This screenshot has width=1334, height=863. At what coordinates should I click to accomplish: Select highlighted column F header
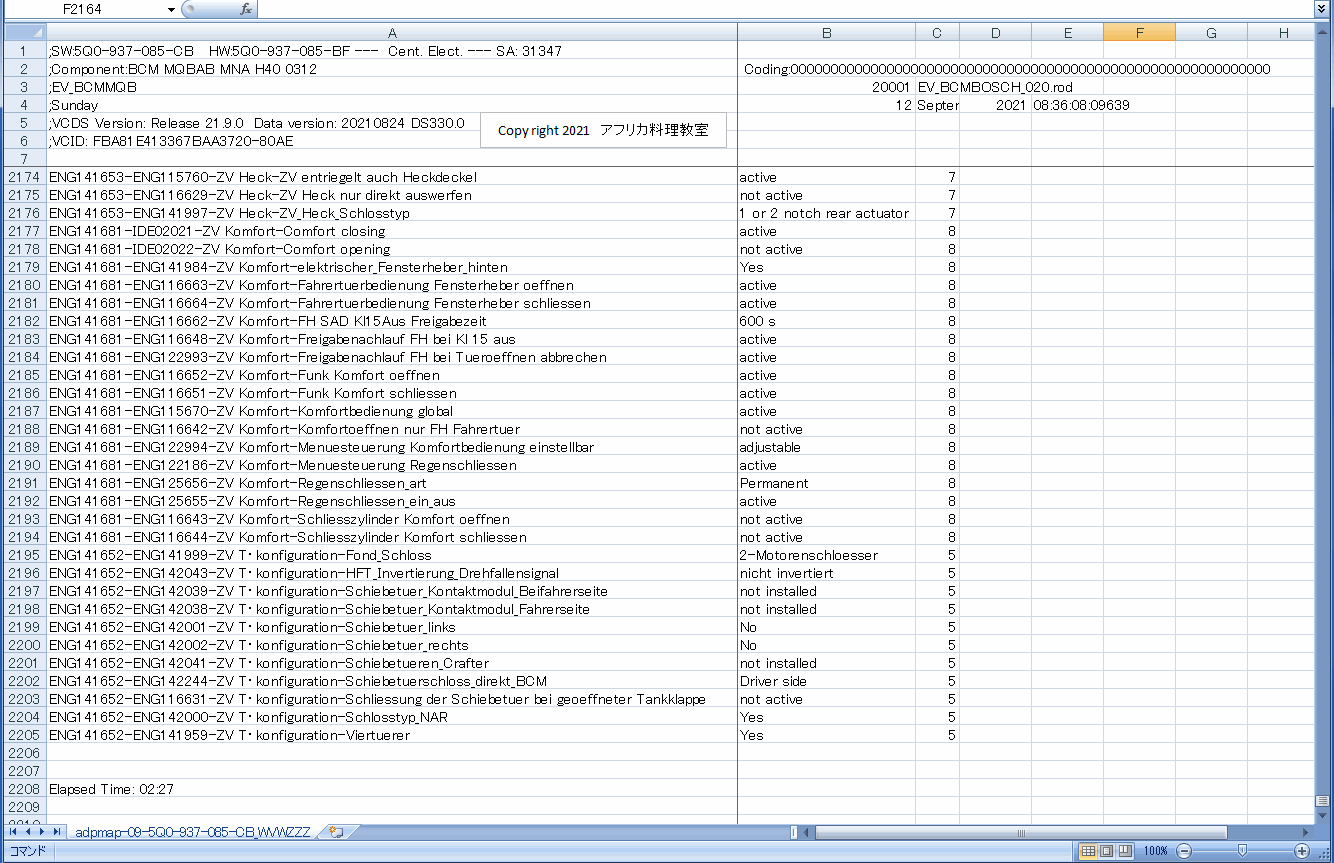[1139, 33]
